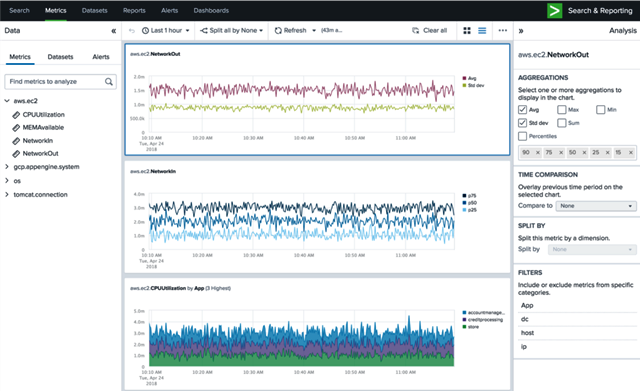The image size is (640, 391).
Task: Remove the 90 percentile tag
Action: (538, 153)
